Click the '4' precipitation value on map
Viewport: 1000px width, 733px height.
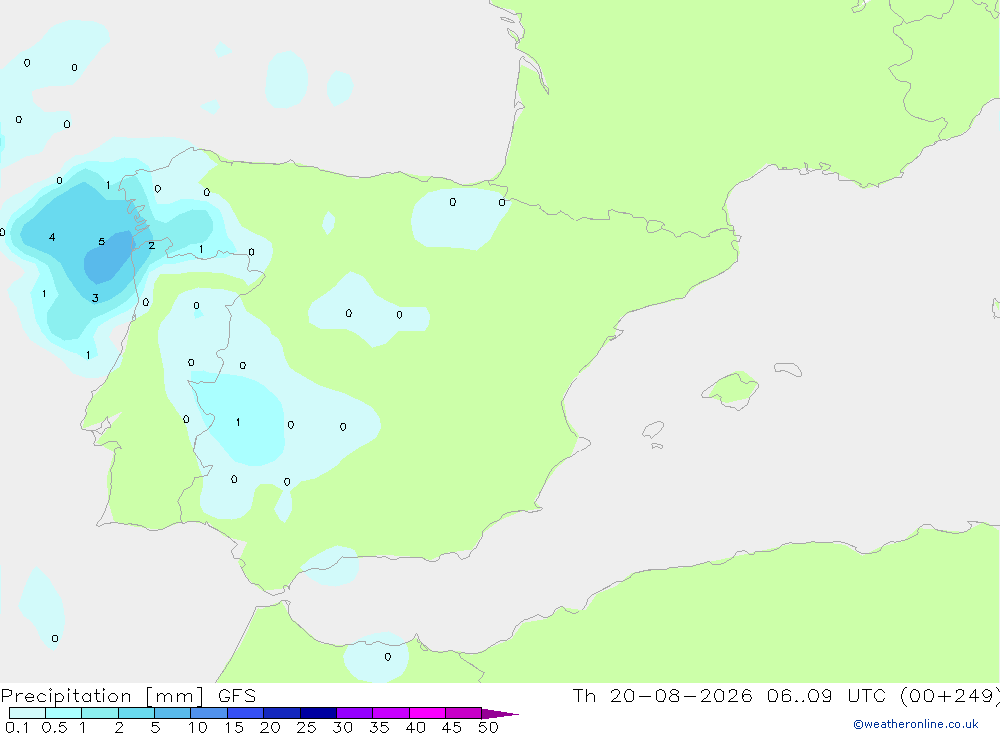[x=52, y=237]
